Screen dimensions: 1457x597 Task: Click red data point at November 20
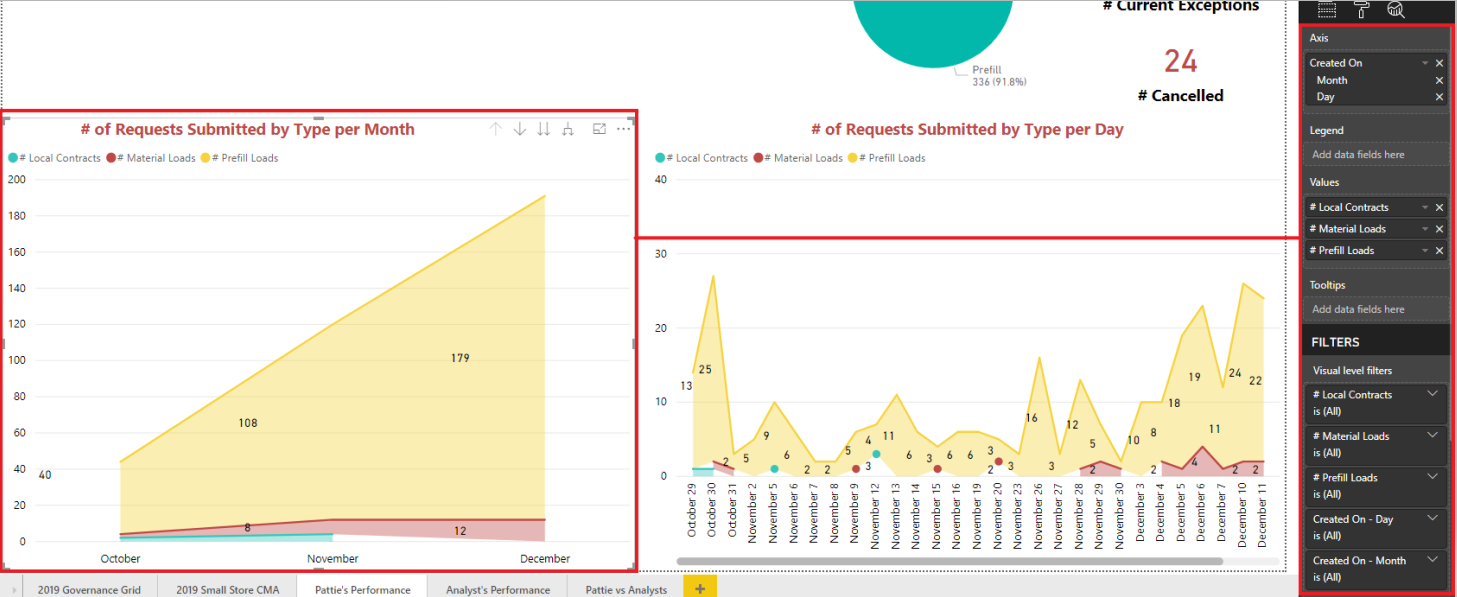coord(998,461)
